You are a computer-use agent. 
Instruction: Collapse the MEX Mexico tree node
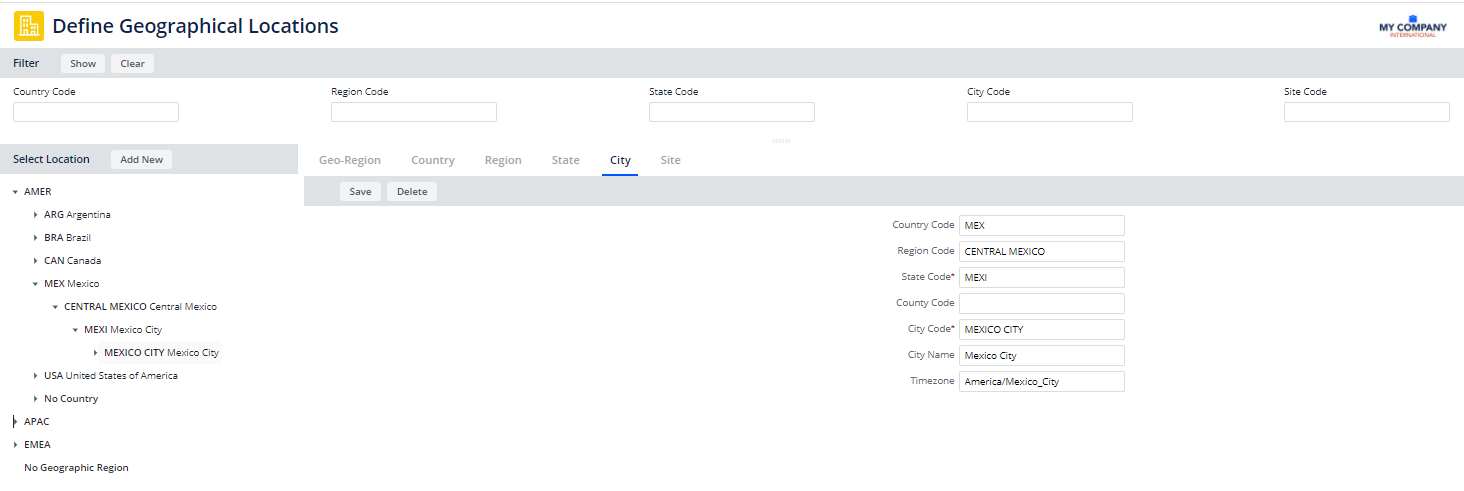(35, 284)
